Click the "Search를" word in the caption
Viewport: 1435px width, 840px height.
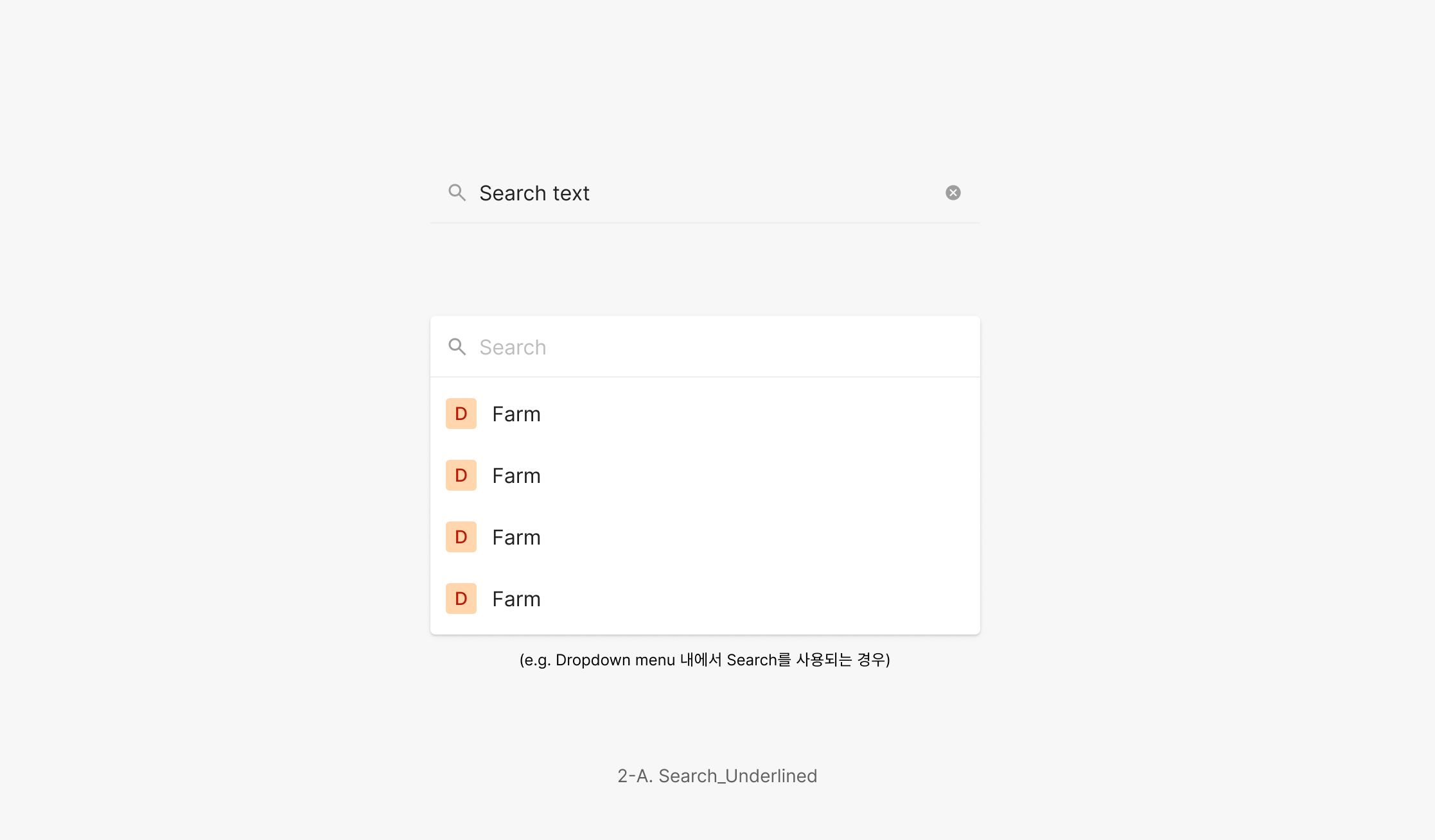(x=759, y=660)
